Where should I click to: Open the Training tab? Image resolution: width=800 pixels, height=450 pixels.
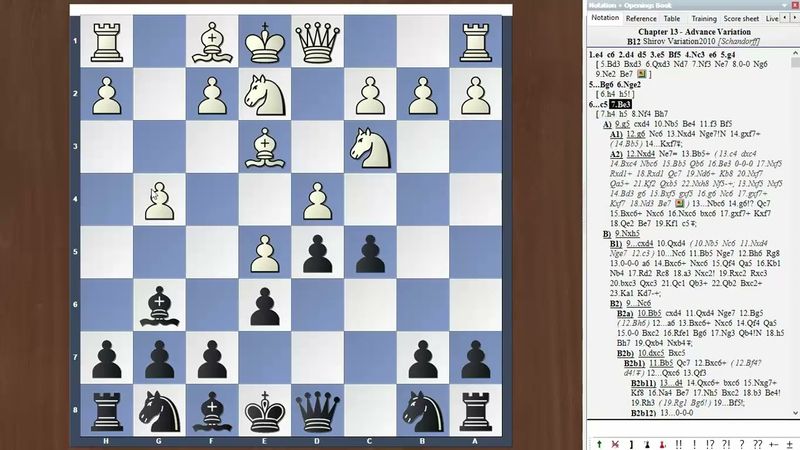pos(703,18)
